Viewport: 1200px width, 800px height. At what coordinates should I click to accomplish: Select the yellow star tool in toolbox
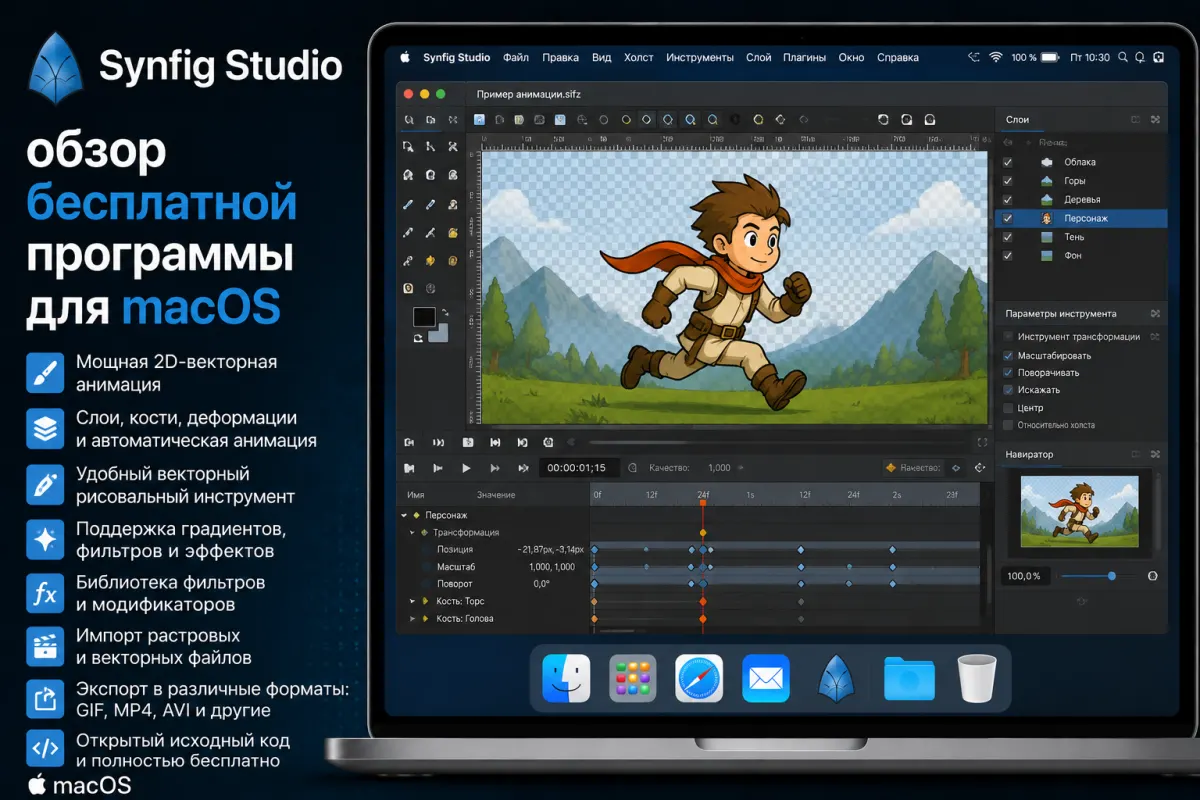pos(430,261)
